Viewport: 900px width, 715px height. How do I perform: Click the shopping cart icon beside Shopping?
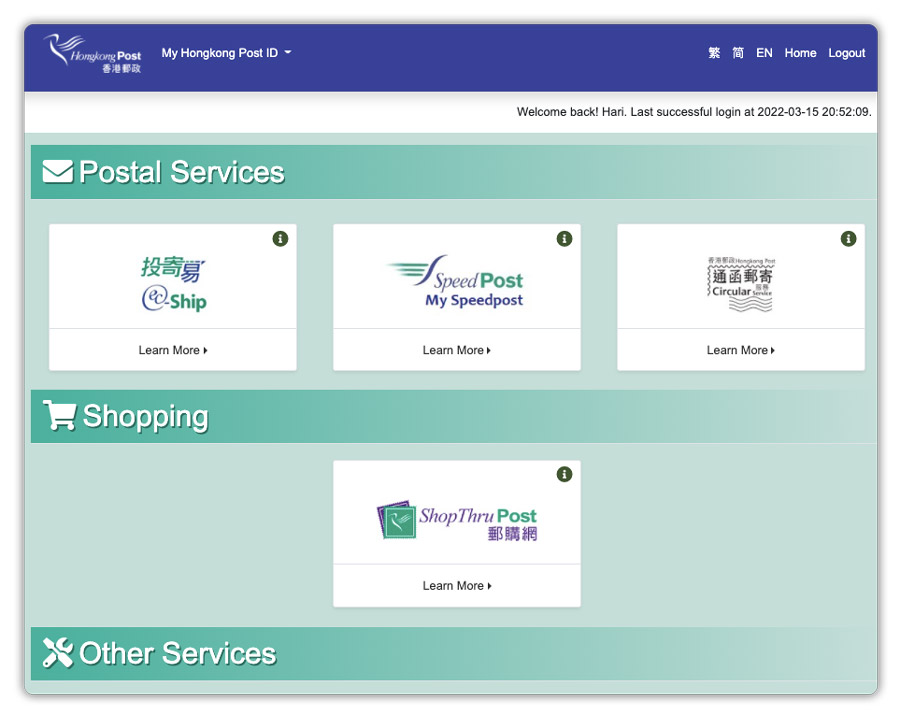coord(60,415)
